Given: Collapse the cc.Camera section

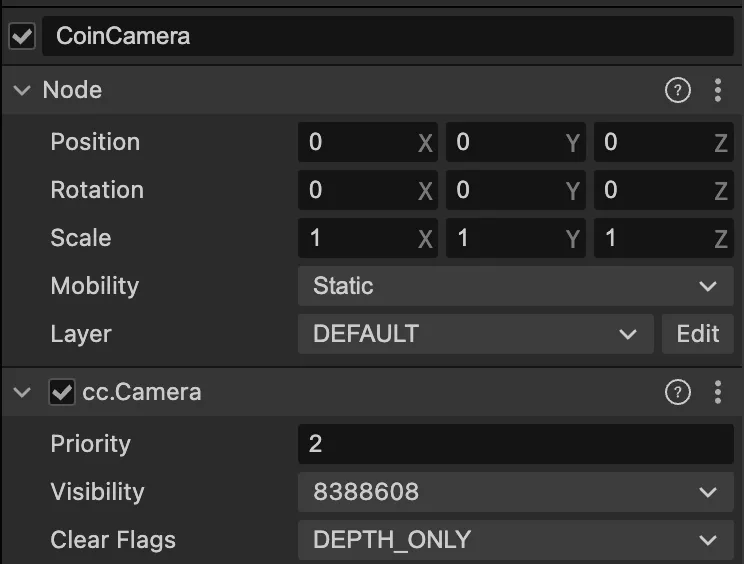Looking at the screenshot, I should 22,393.
